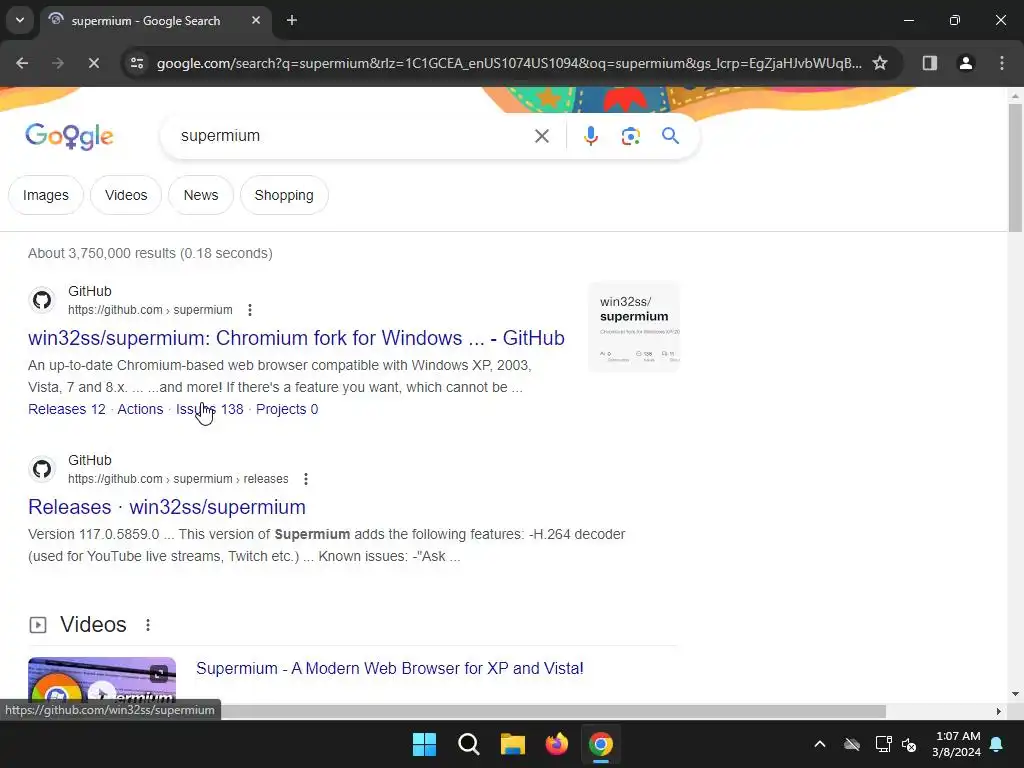Screen dimensions: 1024x768
Task: Open the network tray icon
Action: [x=883, y=744]
